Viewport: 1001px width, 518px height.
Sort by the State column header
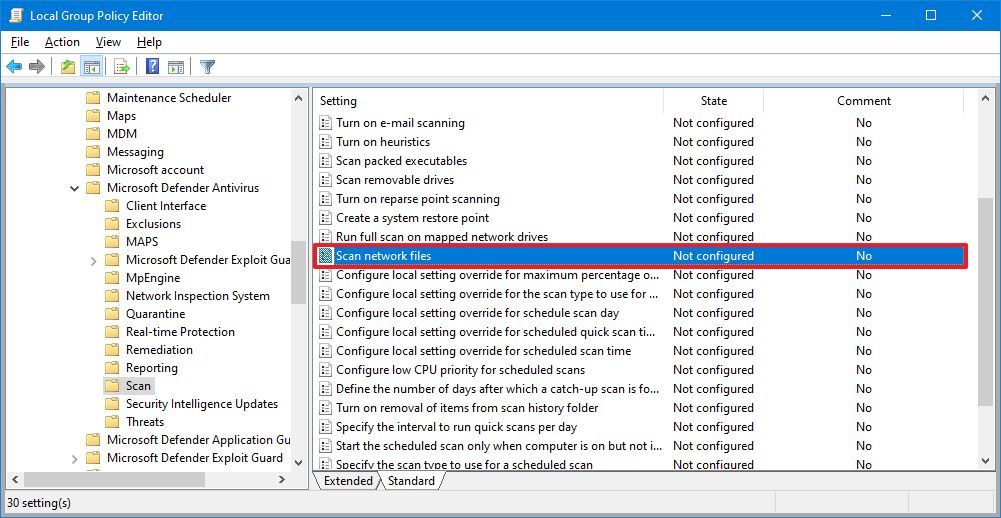pos(714,101)
